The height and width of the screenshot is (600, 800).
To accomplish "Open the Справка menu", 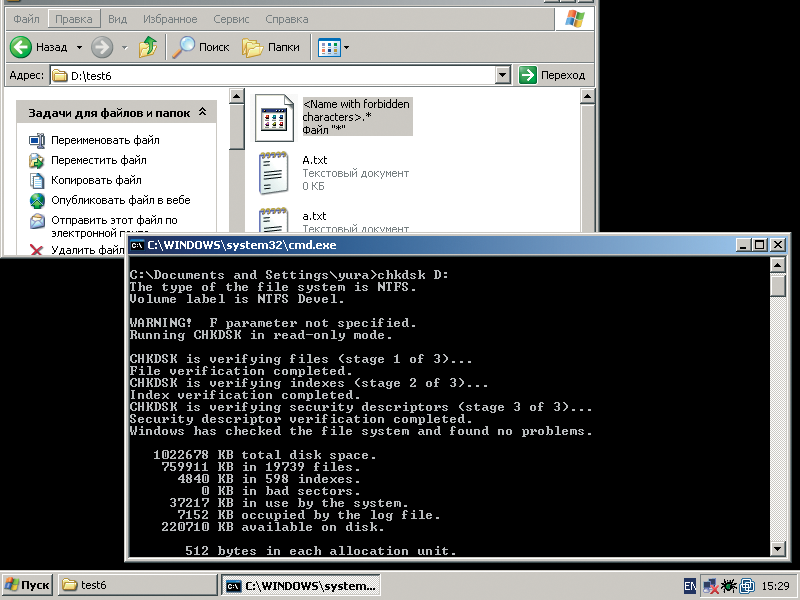I will click(287, 19).
